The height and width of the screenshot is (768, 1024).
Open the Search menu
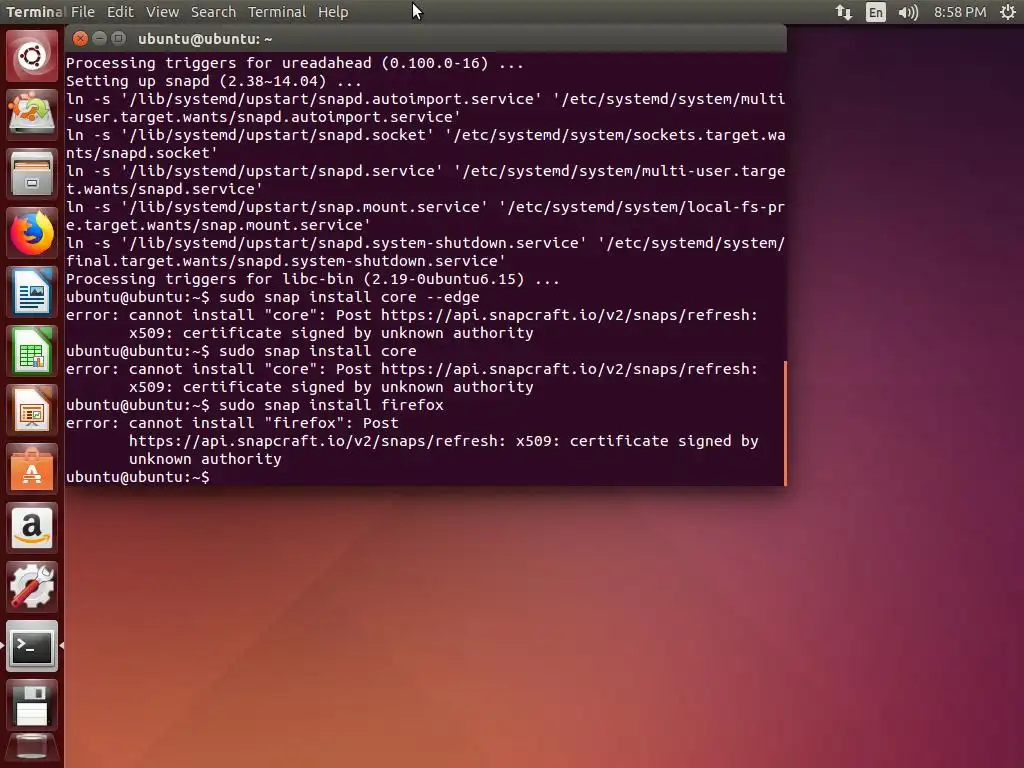coord(214,12)
